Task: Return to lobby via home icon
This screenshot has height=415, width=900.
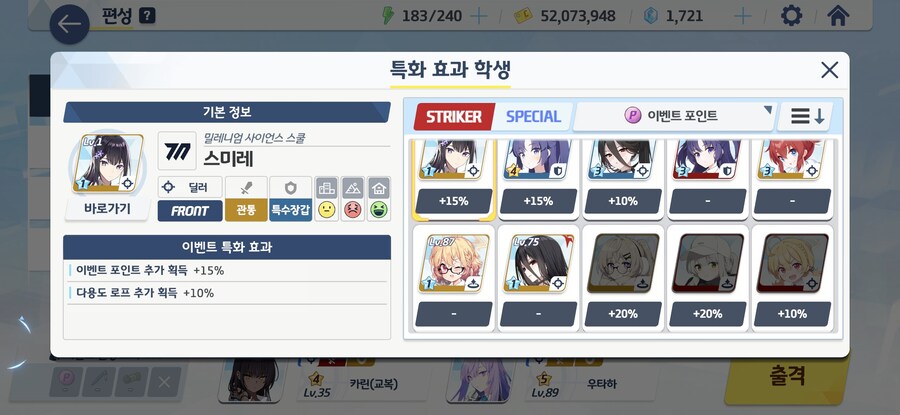Action: (x=838, y=15)
